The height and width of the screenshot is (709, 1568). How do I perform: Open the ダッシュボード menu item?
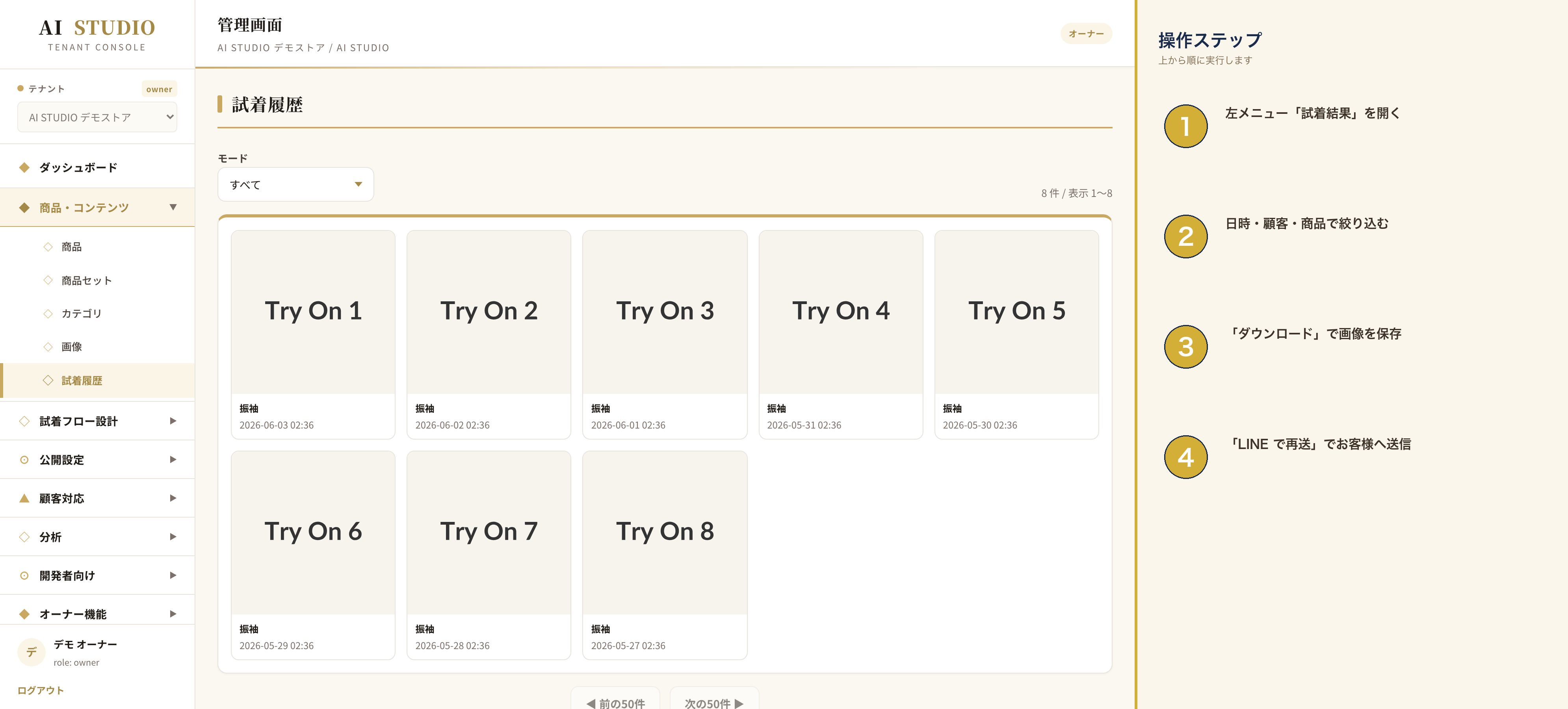(x=97, y=167)
